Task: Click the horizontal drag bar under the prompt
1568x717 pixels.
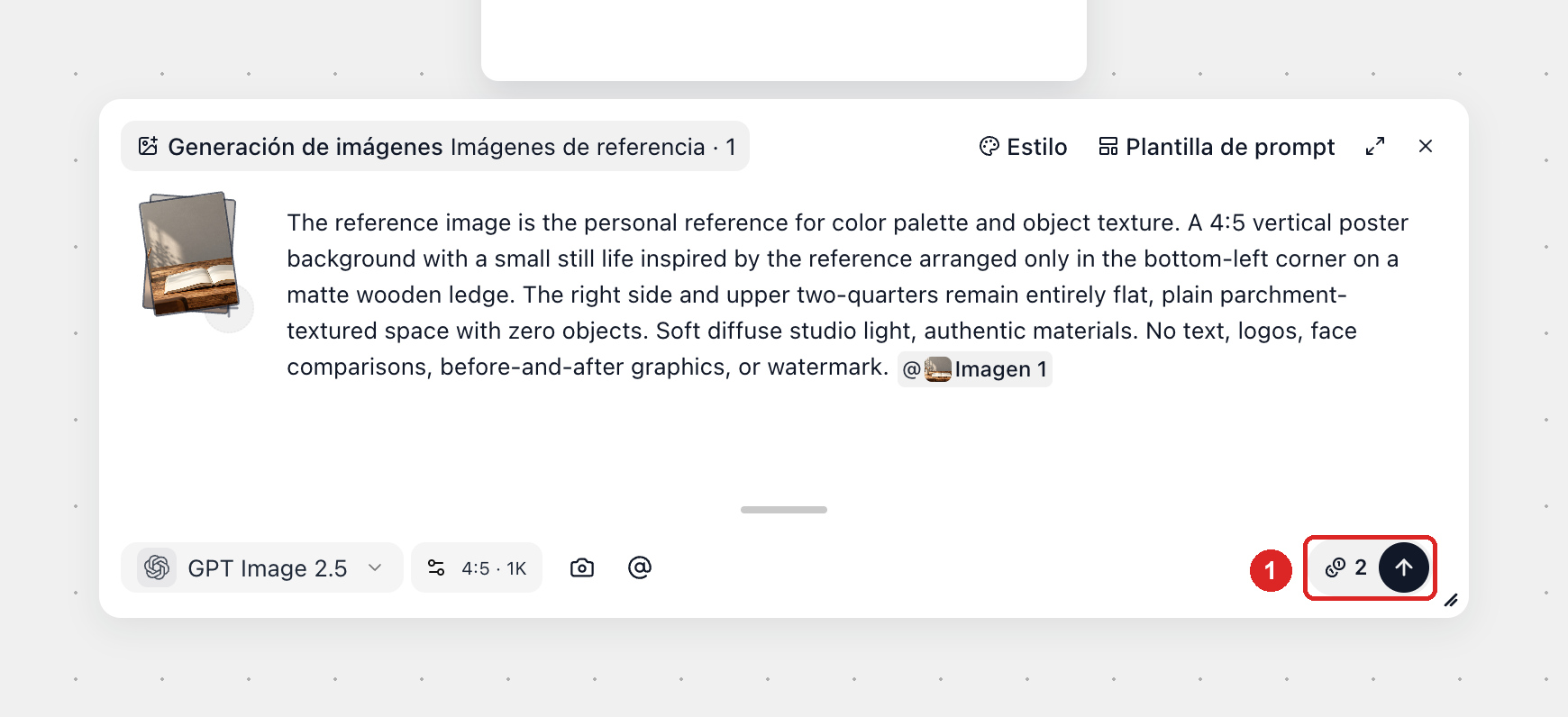Action: click(784, 510)
